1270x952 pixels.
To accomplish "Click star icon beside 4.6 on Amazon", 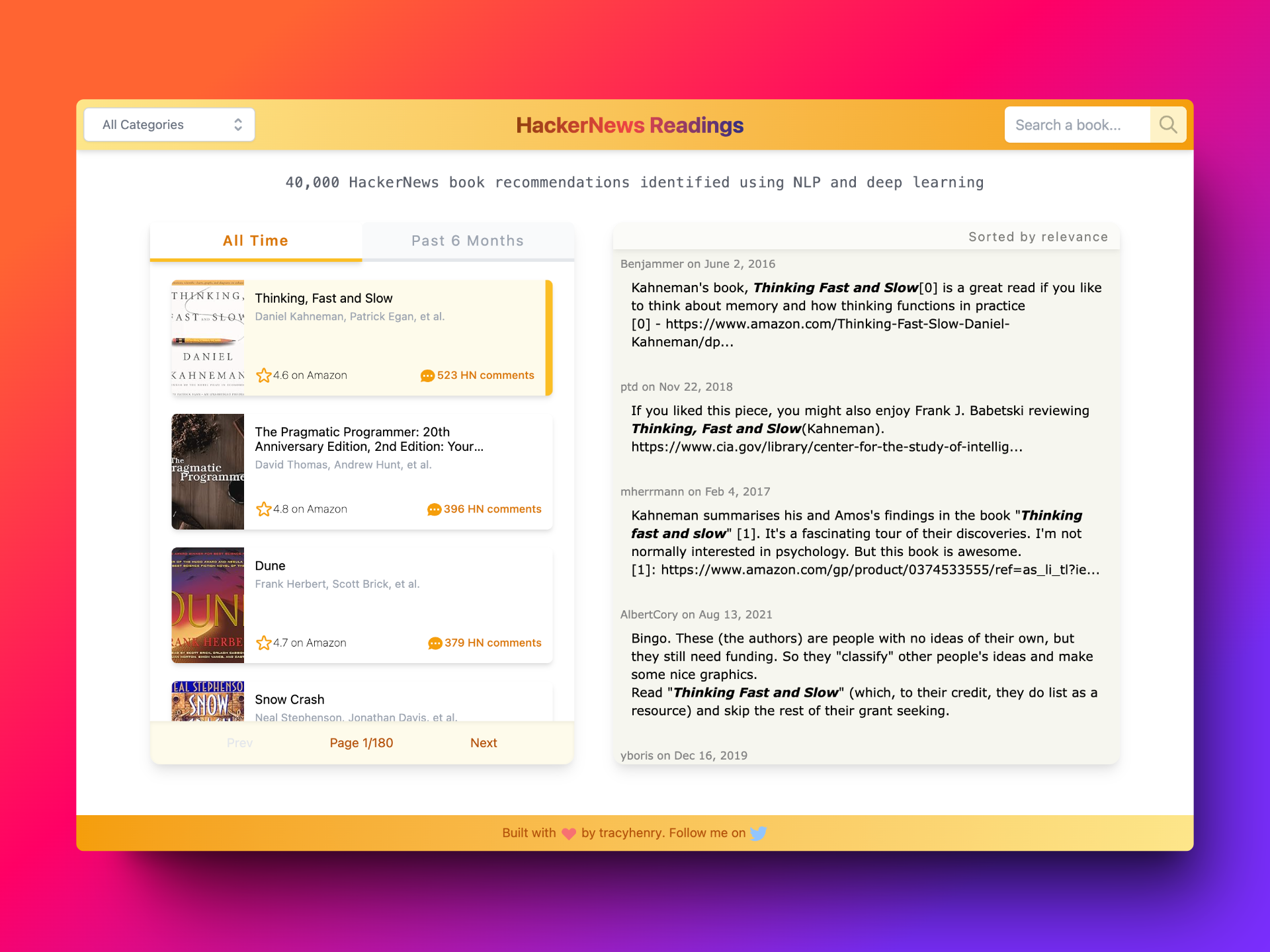I will [263, 376].
